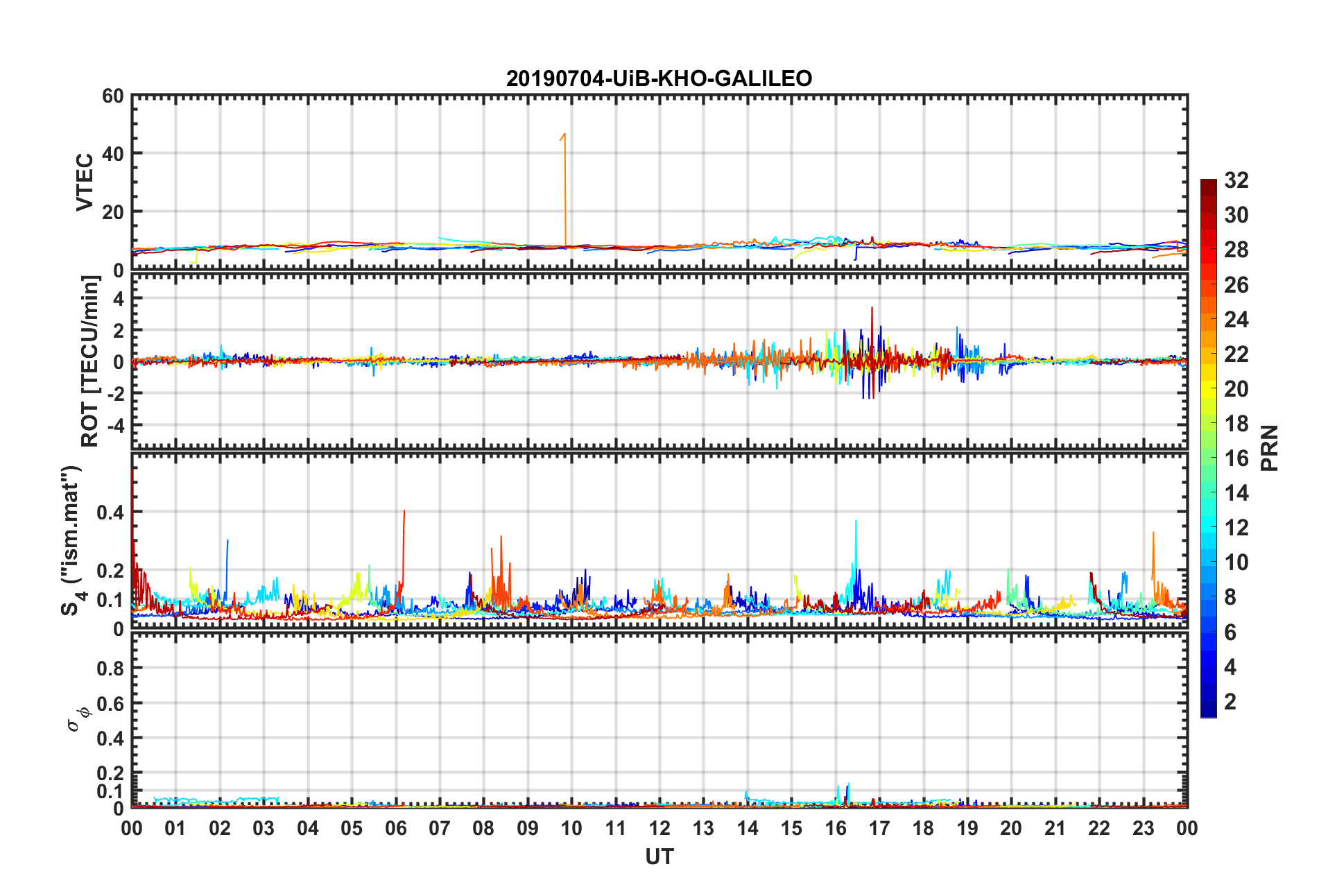This screenshot has width=1319, height=896.
Task: Click colorbar tick label 8
Action: [x=1230, y=597]
